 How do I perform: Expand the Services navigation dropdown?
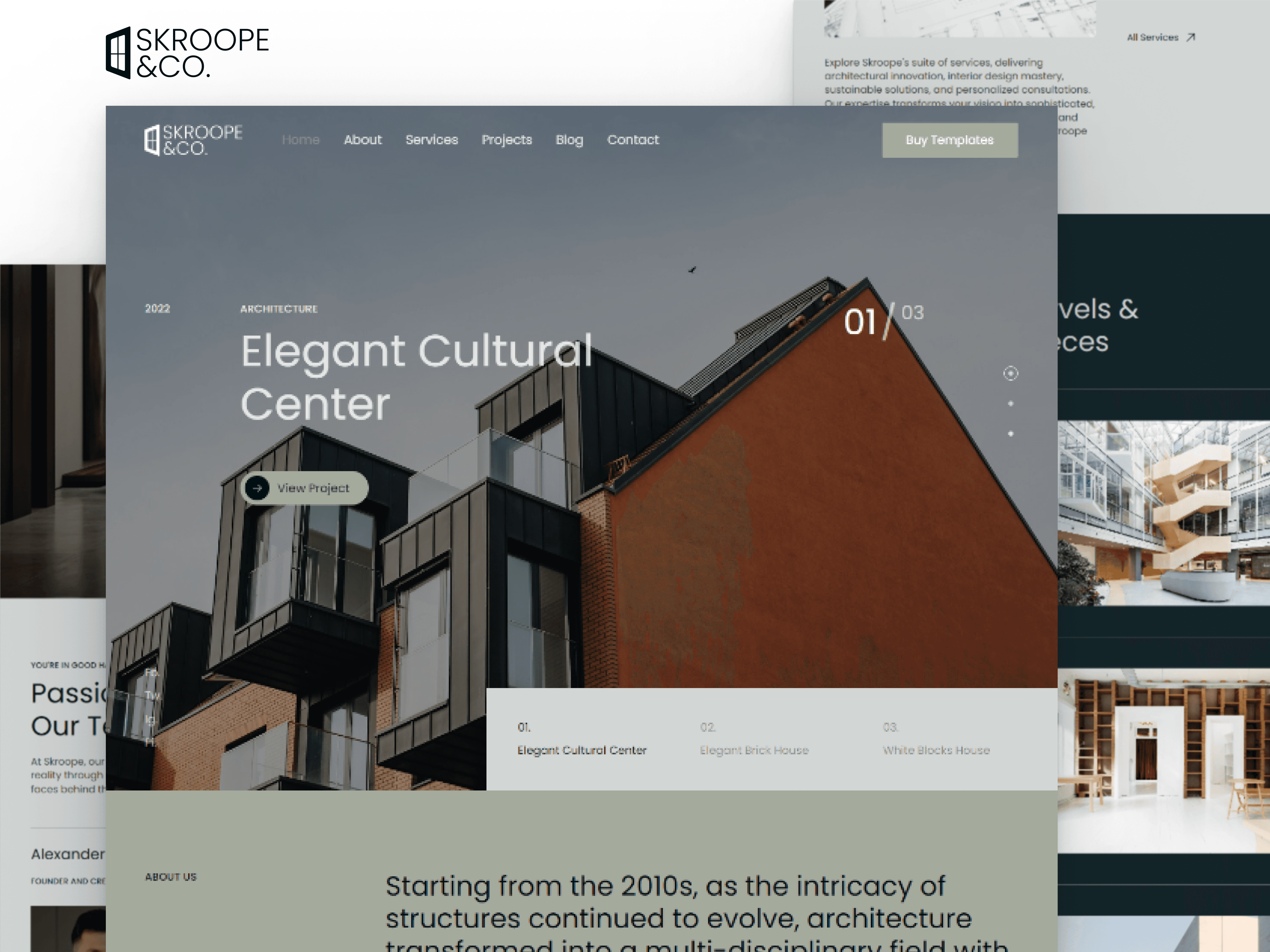[432, 139]
